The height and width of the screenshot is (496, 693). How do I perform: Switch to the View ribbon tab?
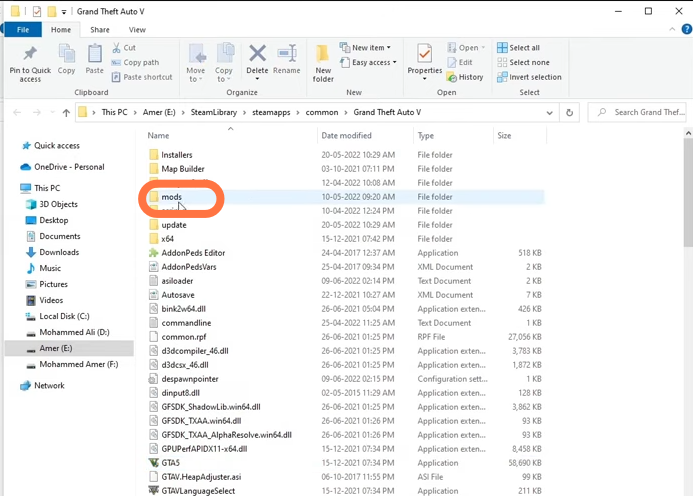(x=137, y=30)
